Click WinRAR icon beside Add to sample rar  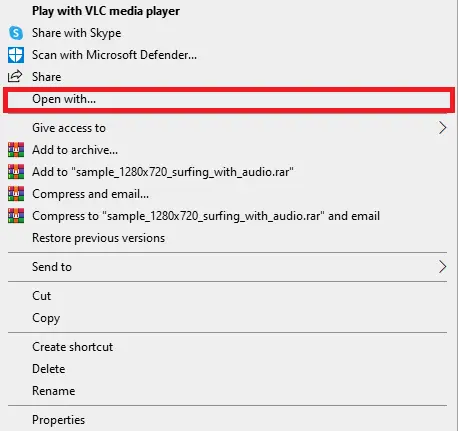click(x=16, y=172)
